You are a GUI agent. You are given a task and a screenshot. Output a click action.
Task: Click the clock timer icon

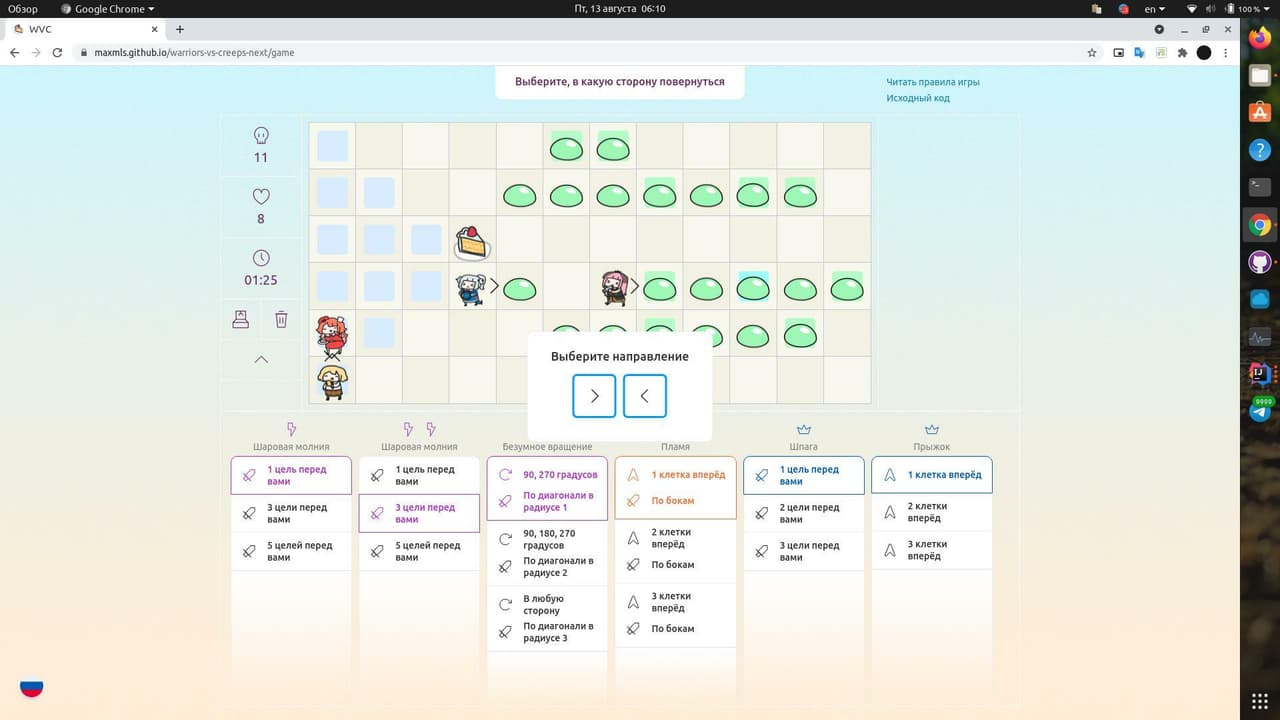click(x=261, y=258)
